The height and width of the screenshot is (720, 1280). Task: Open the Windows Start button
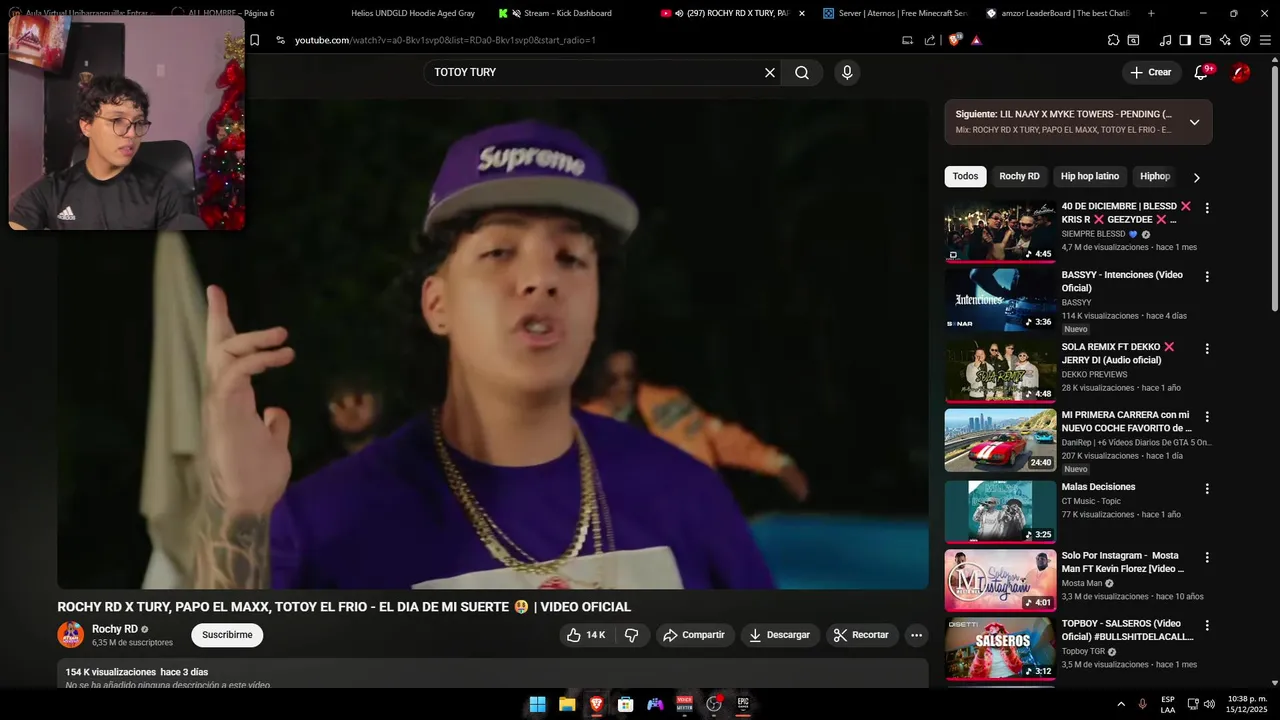pyautogui.click(x=537, y=704)
